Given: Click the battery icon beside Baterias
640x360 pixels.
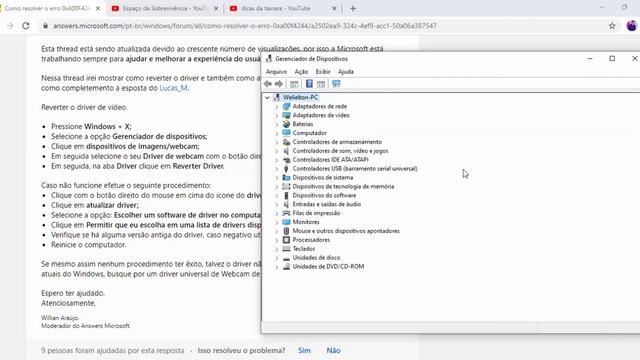Looking at the screenshot, I should click(x=286, y=124).
